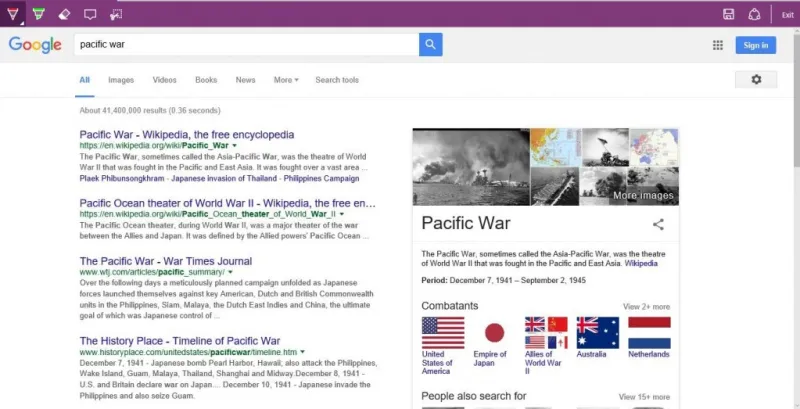Open Pacific Ocean theater of World War II result

pyautogui.click(x=228, y=203)
